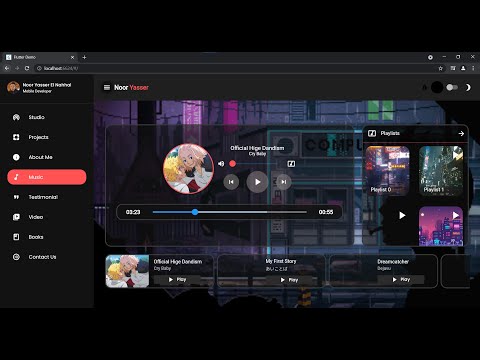Click the Official Hige Dandism title in player

click(x=257, y=148)
